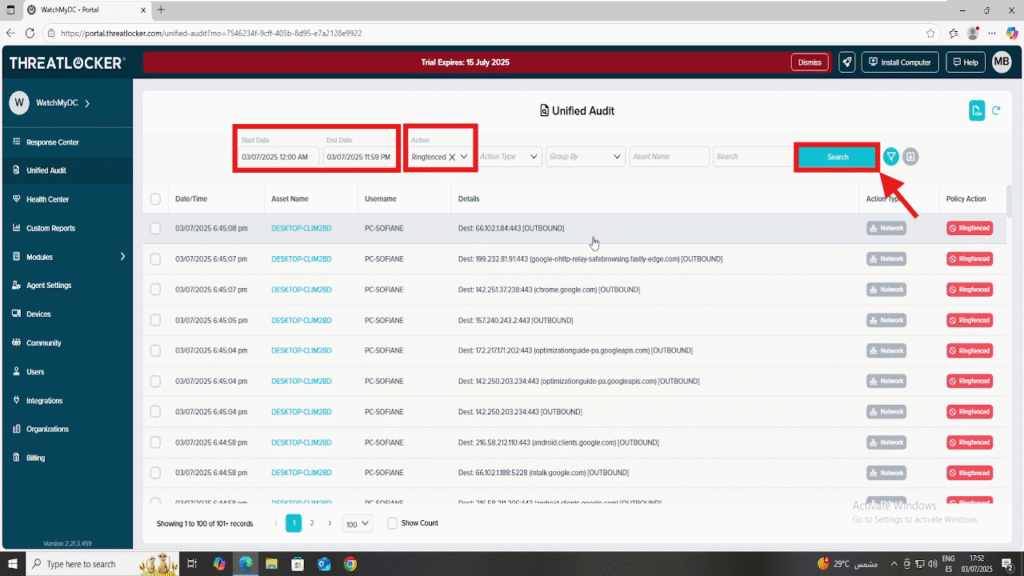
Task: Check the row for fastly-edge.com destination
Action: 155,259
